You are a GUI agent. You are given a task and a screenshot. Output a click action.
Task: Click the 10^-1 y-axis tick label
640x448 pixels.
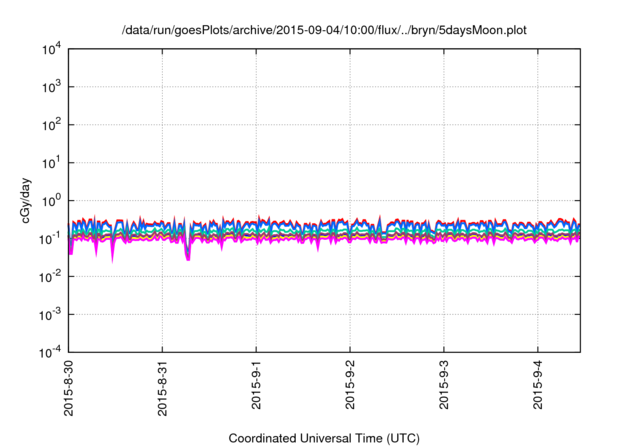(50, 239)
